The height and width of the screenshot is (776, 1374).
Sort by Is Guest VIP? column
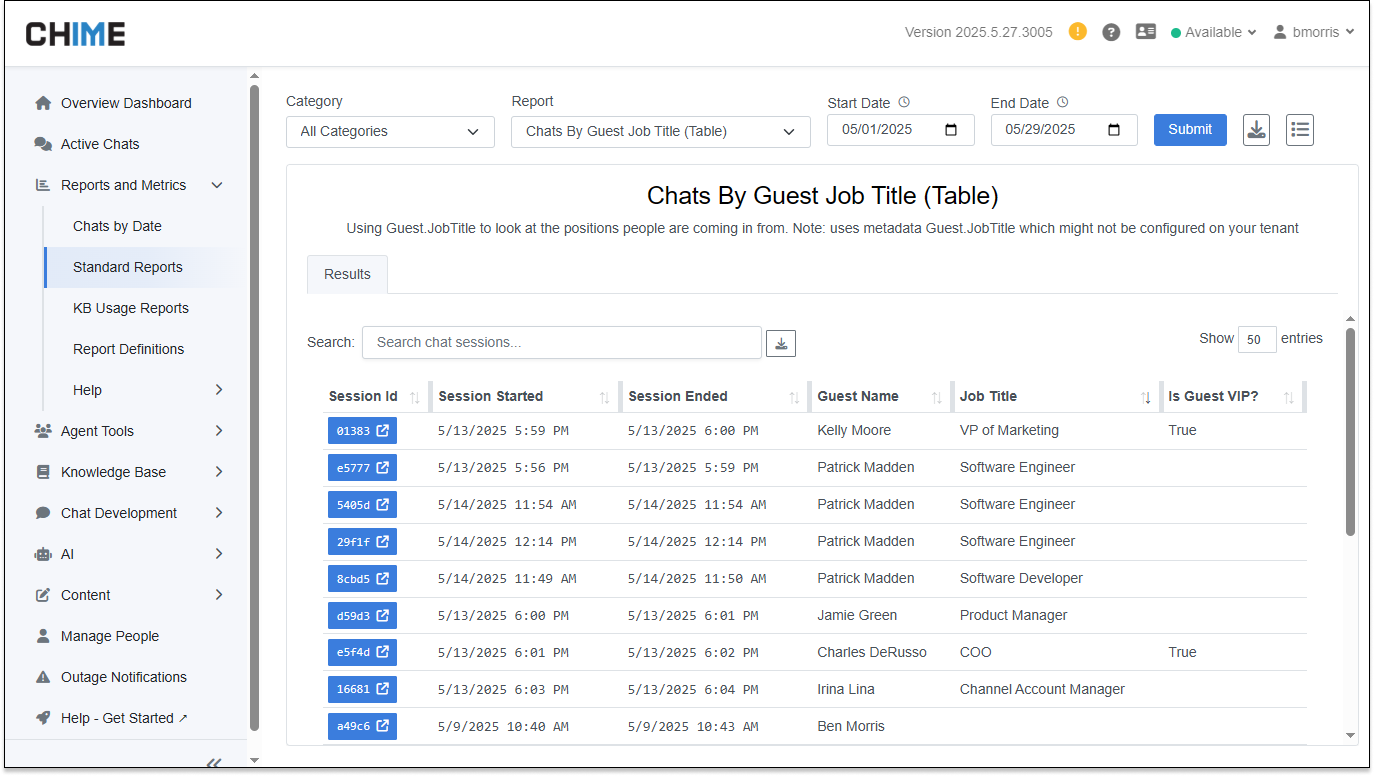click(x=1232, y=396)
